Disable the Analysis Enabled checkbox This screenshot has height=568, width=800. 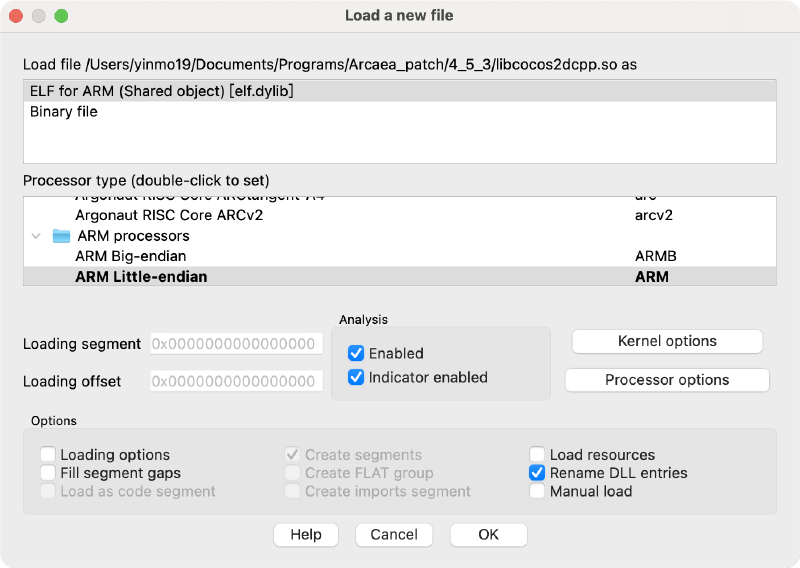[355, 353]
